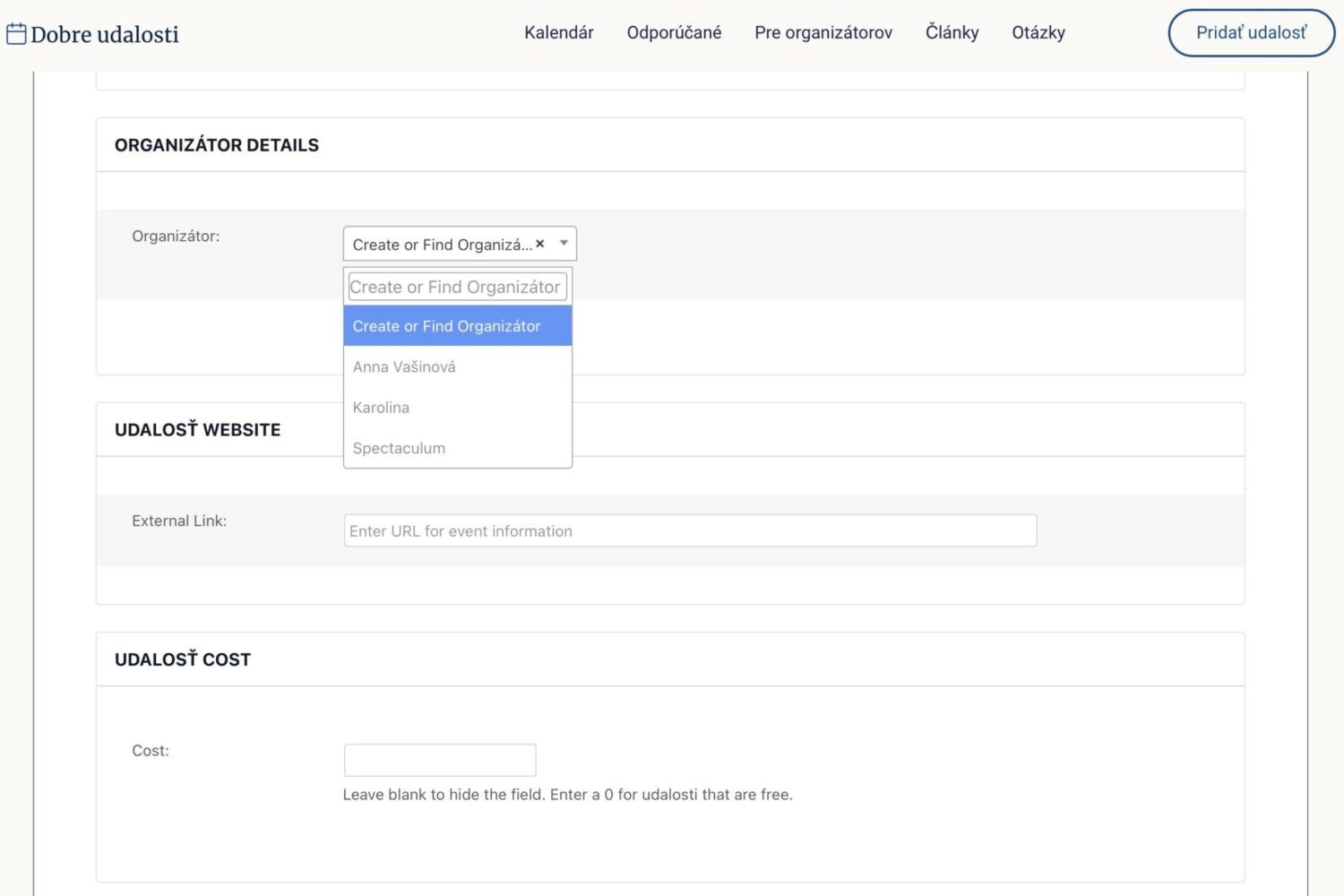The width and height of the screenshot is (1344, 896).
Task: Click the Organizátor combo box
Action: pos(460,244)
